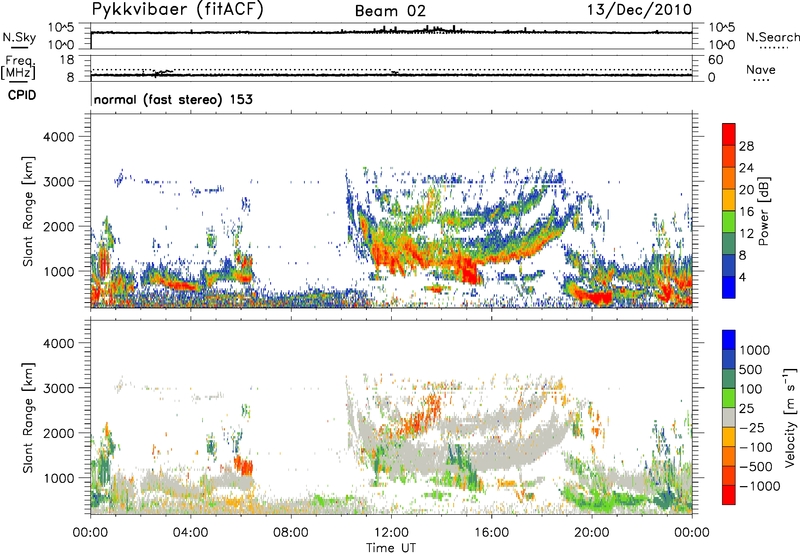Click "Slant Range [km]" on the velocity panel
Screen dimensions: 800x554
[x=28, y=418]
